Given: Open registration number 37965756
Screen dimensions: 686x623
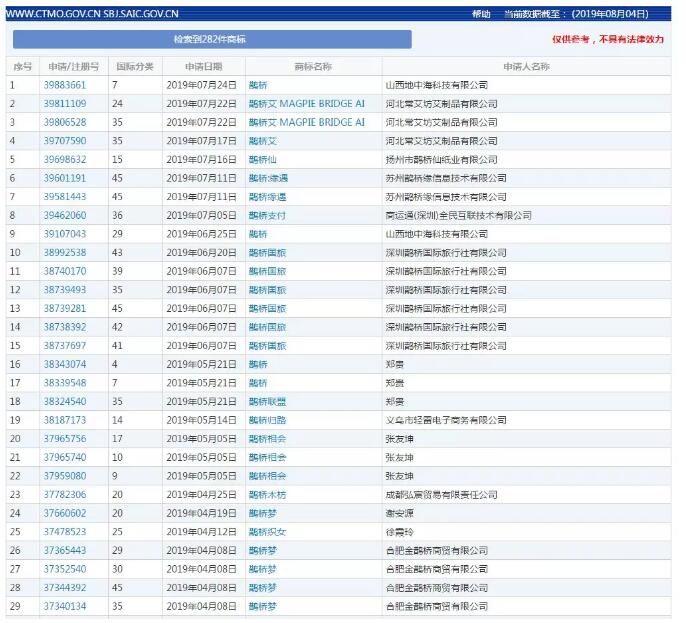Looking at the screenshot, I should [x=65, y=438].
